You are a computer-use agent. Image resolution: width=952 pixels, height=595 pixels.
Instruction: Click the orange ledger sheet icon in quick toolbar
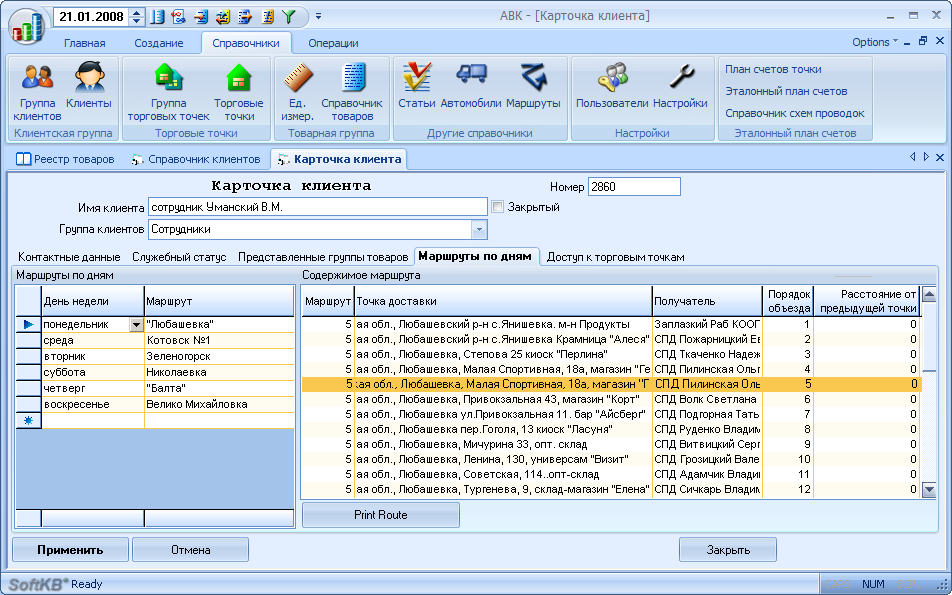tap(267, 17)
